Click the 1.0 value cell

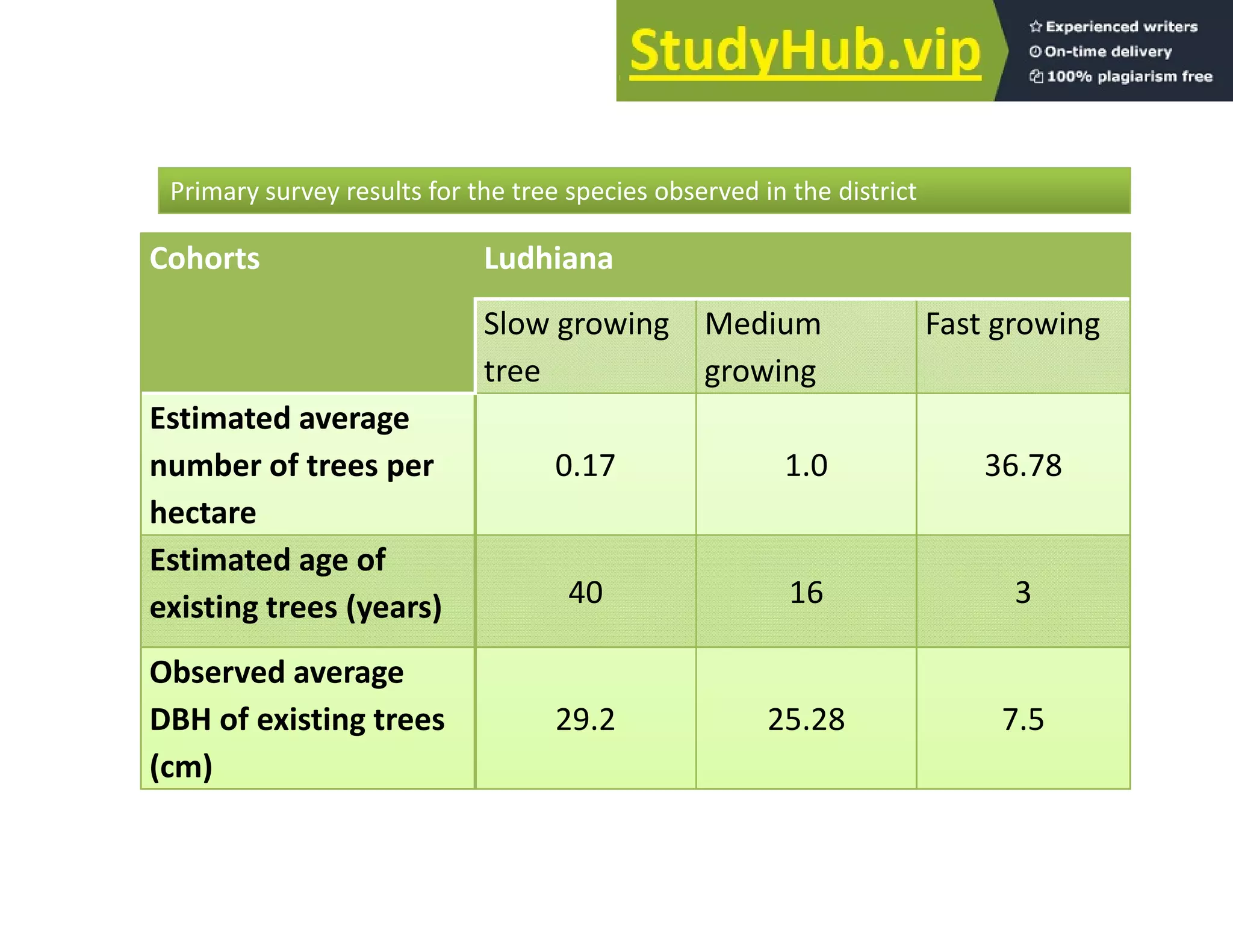coord(806,465)
